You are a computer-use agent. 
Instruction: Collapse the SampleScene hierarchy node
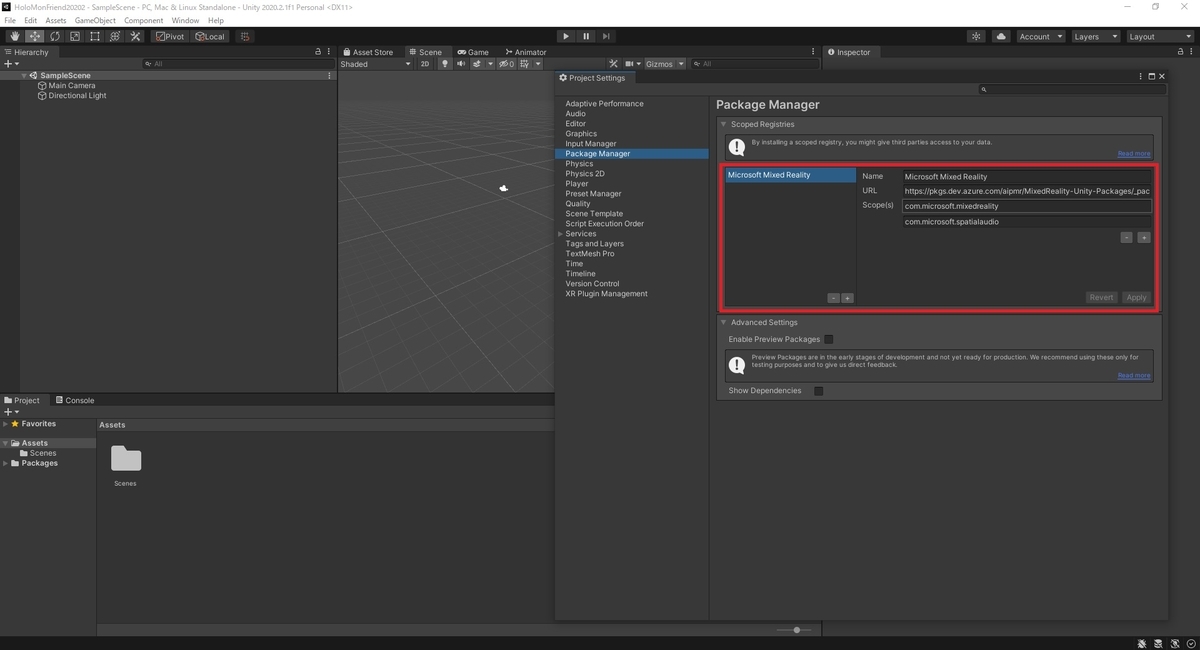click(24, 75)
